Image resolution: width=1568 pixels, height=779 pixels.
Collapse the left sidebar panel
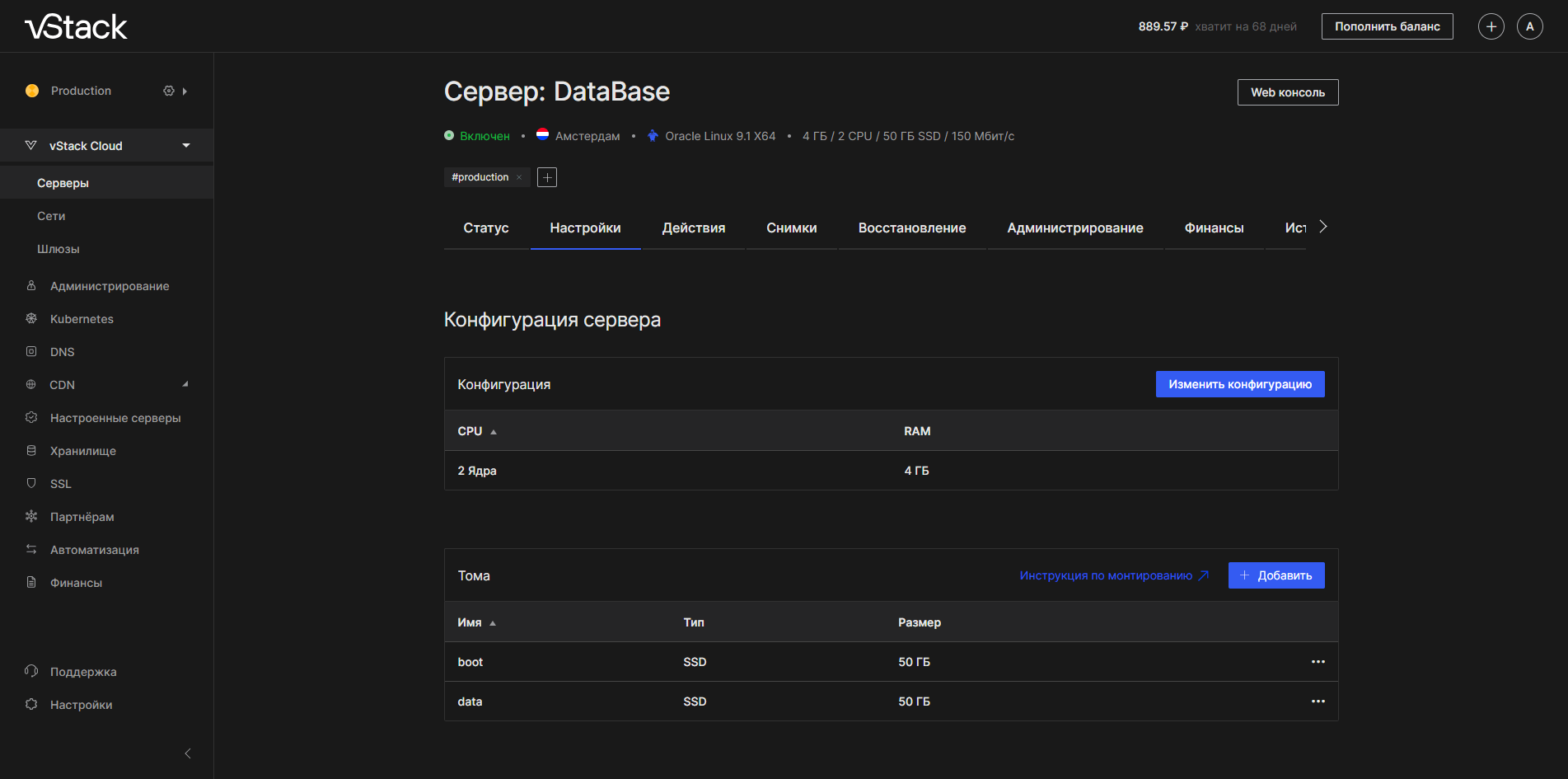click(188, 753)
